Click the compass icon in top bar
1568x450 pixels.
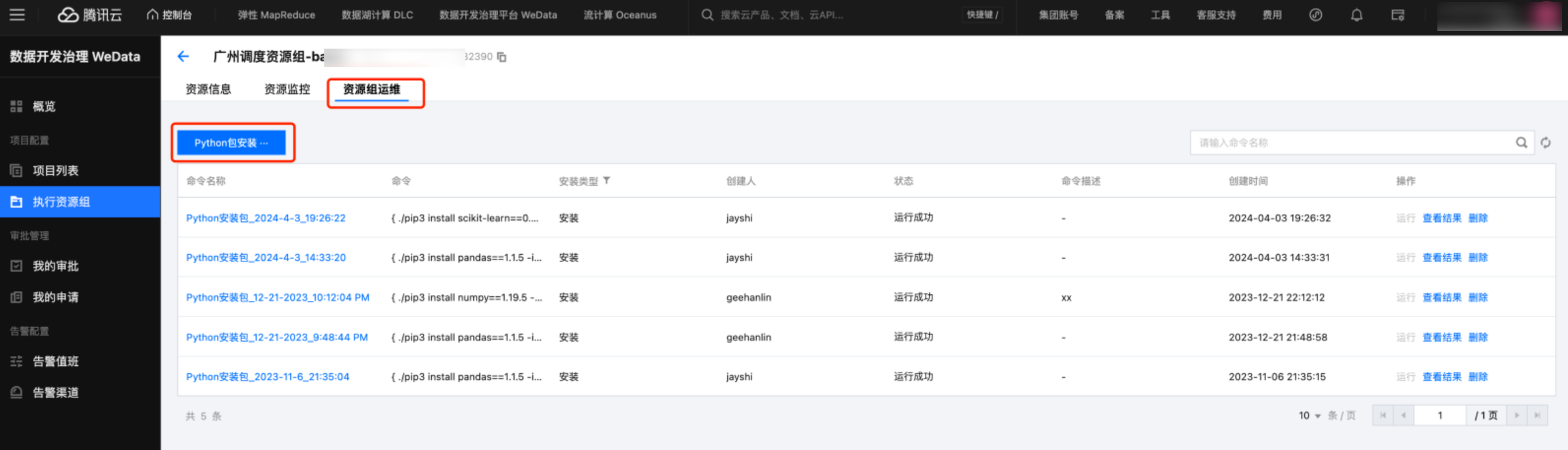coord(1315,14)
